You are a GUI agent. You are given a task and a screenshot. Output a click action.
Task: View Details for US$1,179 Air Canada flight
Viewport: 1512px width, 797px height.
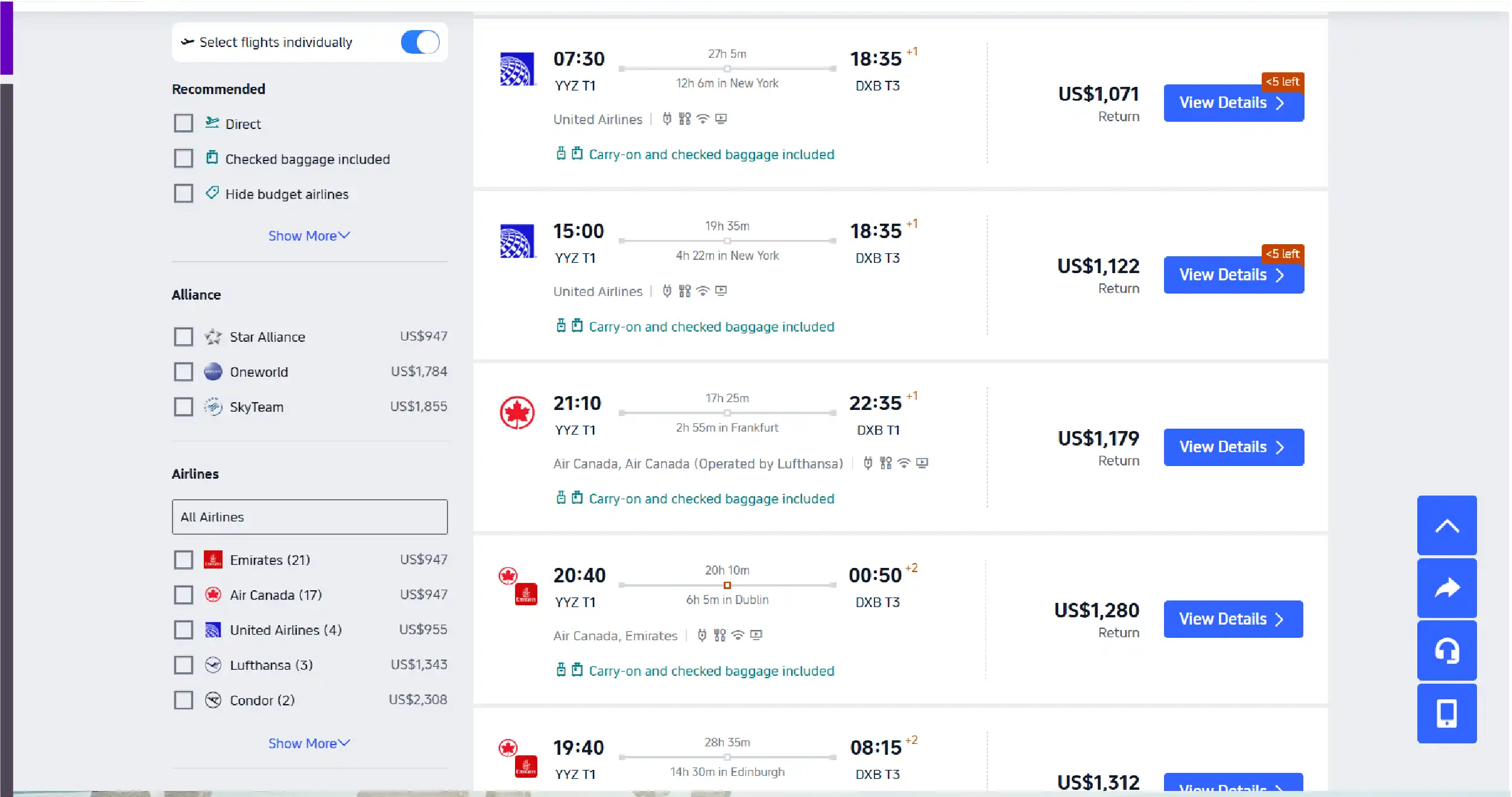pyautogui.click(x=1233, y=447)
